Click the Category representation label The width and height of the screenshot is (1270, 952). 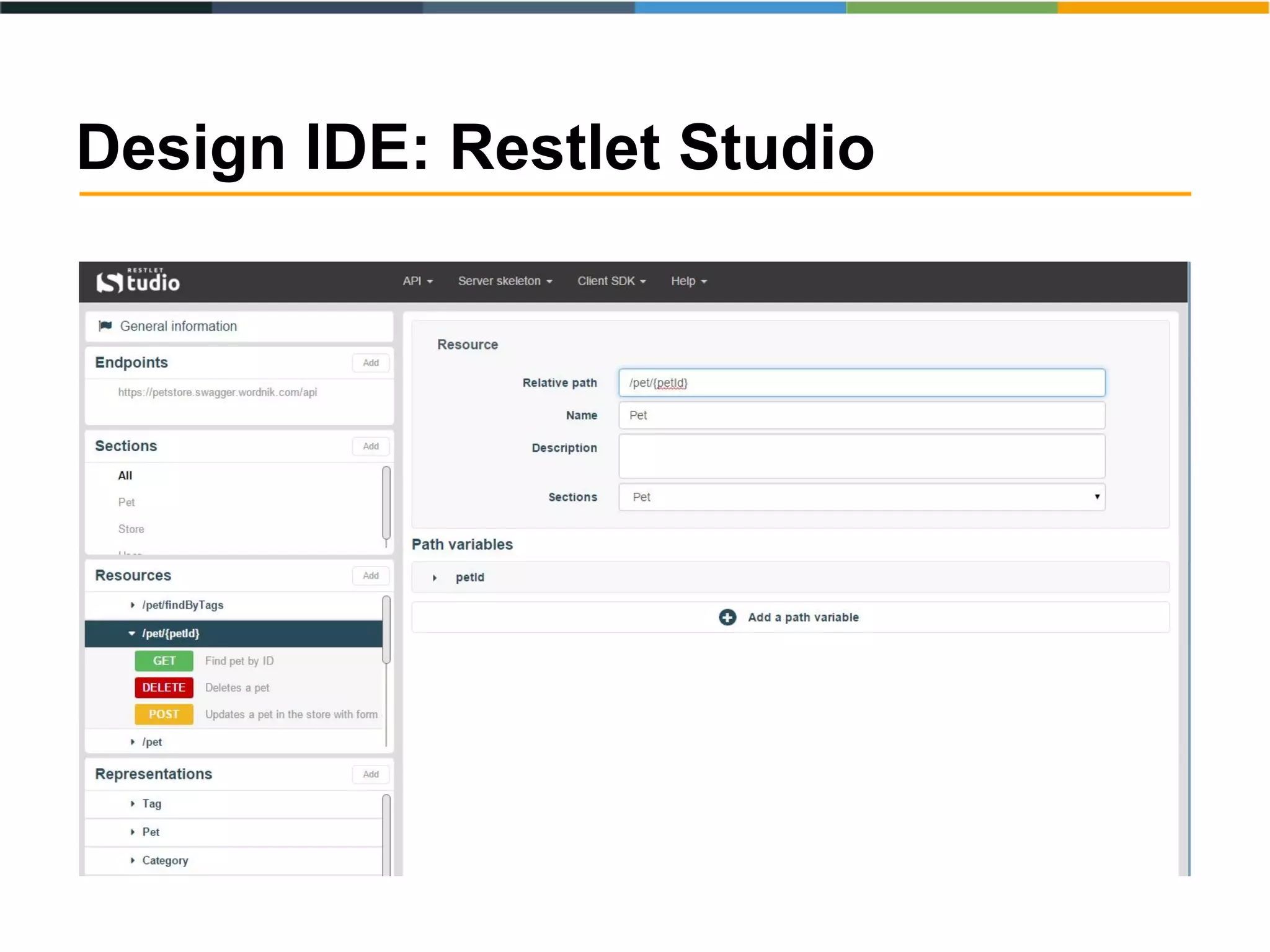pyautogui.click(x=165, y=860)
